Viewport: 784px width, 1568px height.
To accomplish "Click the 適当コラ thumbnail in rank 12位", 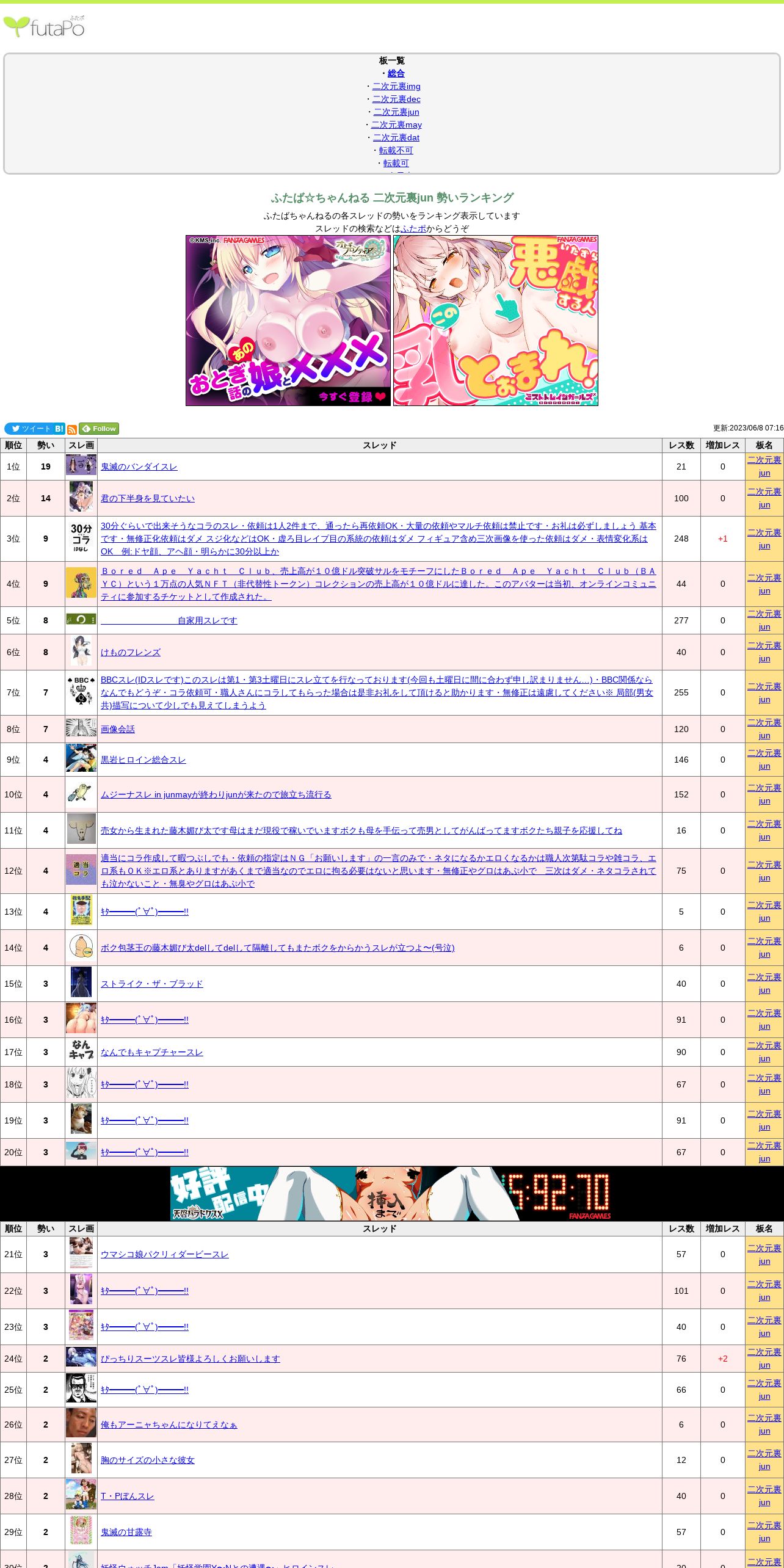I will click(81, 869).
